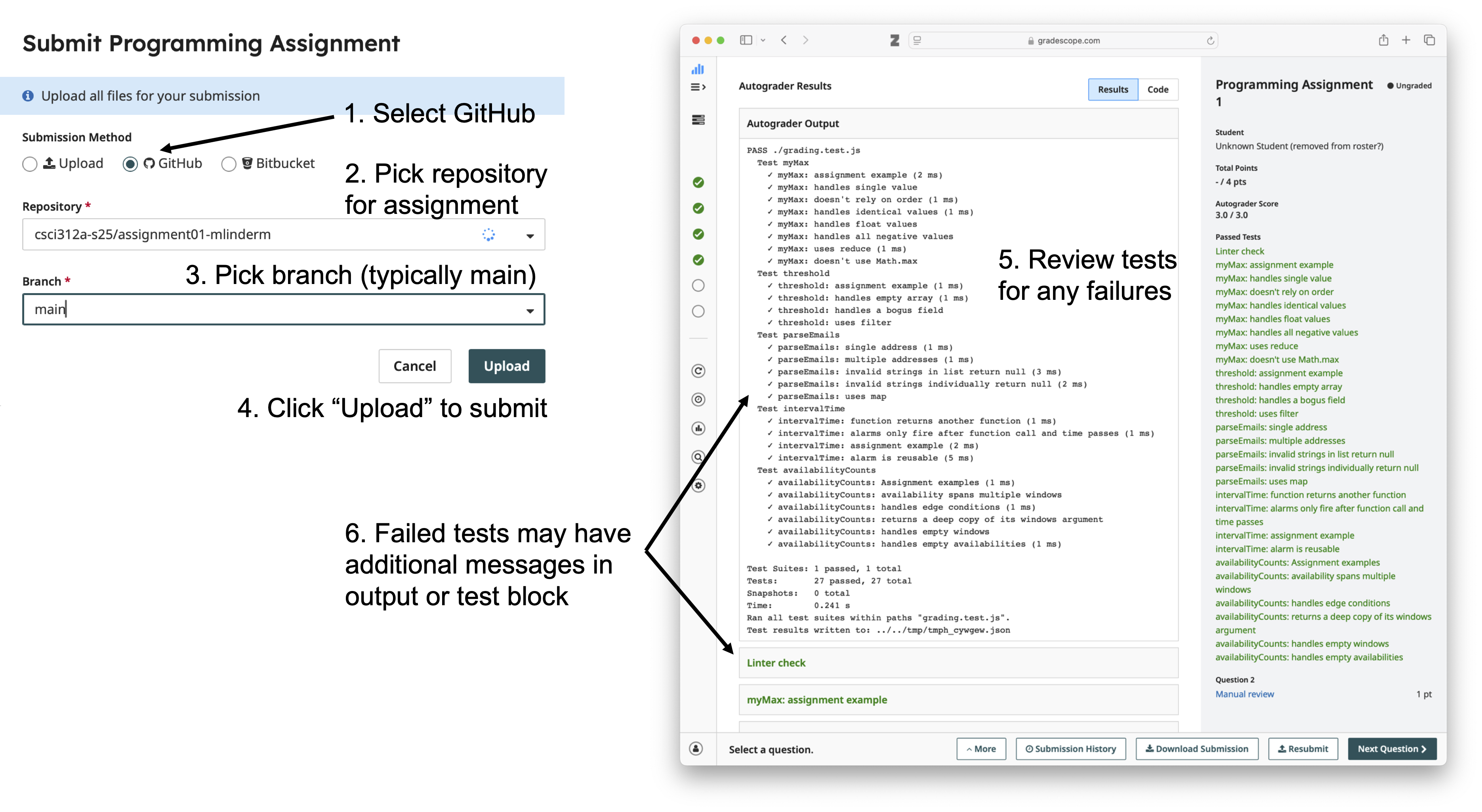Open a new Safari tab with plus icon

point(1406,40)
